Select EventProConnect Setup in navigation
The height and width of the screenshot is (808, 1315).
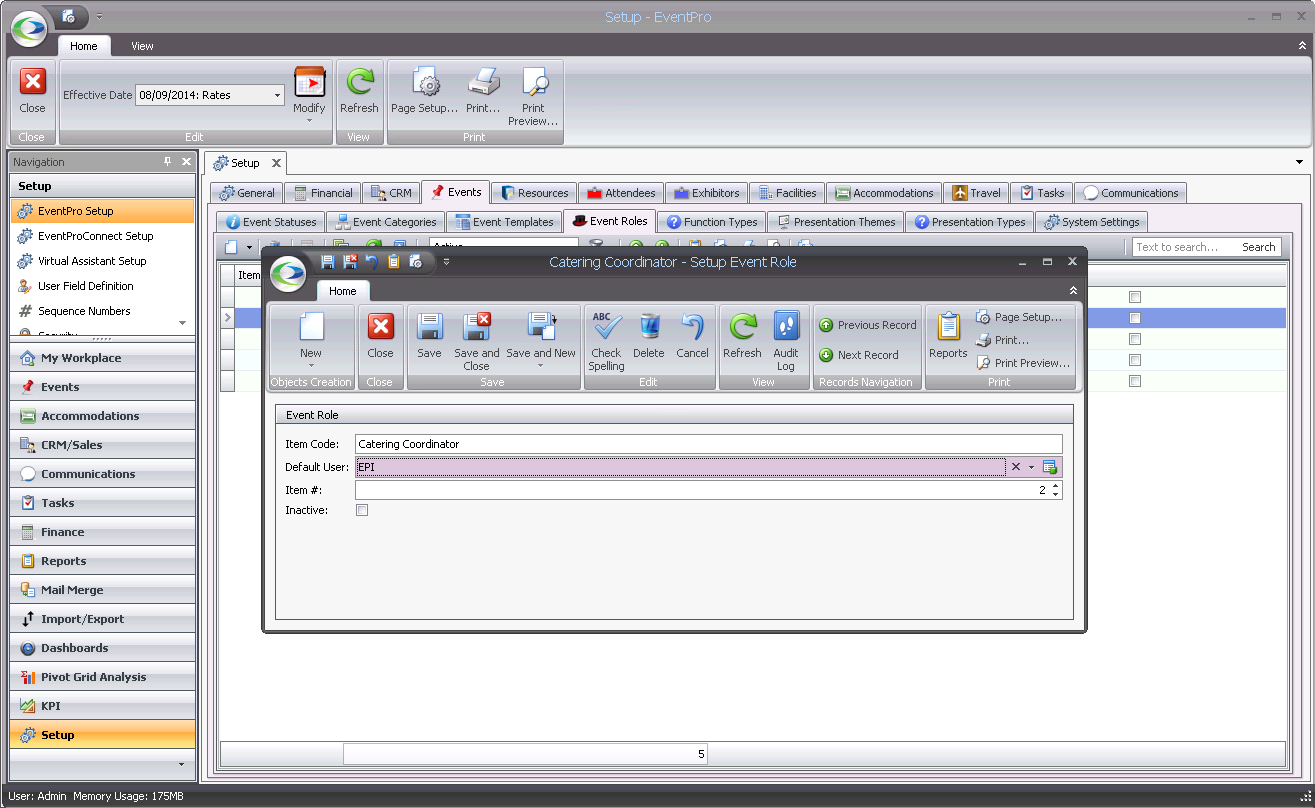(96, 236)
